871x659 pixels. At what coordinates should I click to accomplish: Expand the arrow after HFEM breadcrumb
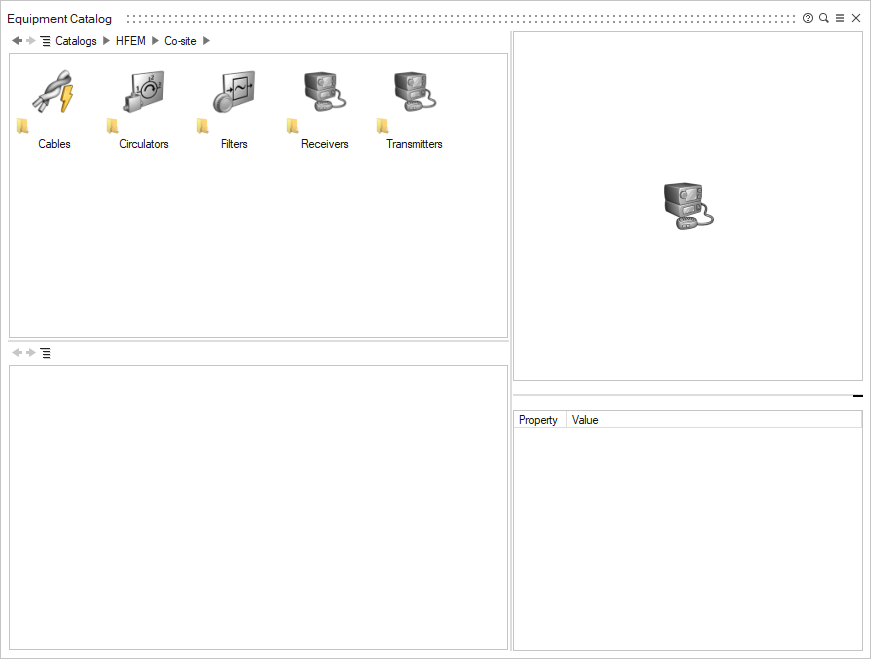coord(155,41)
